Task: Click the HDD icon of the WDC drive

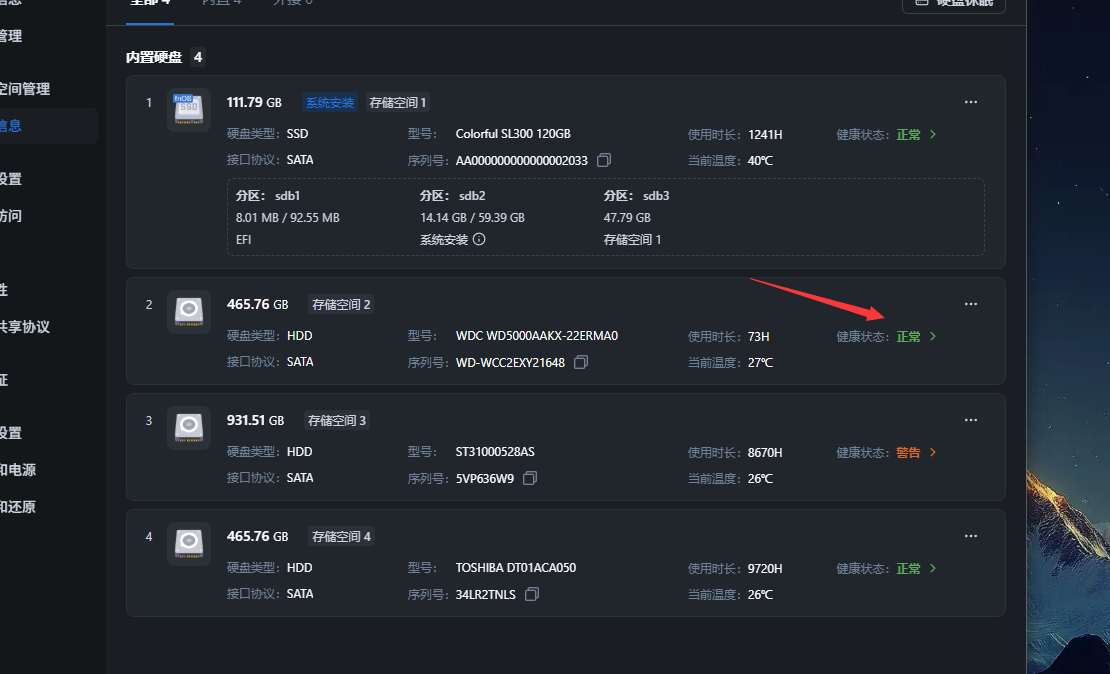Action: pyautogui.click(x=188, y=311)
